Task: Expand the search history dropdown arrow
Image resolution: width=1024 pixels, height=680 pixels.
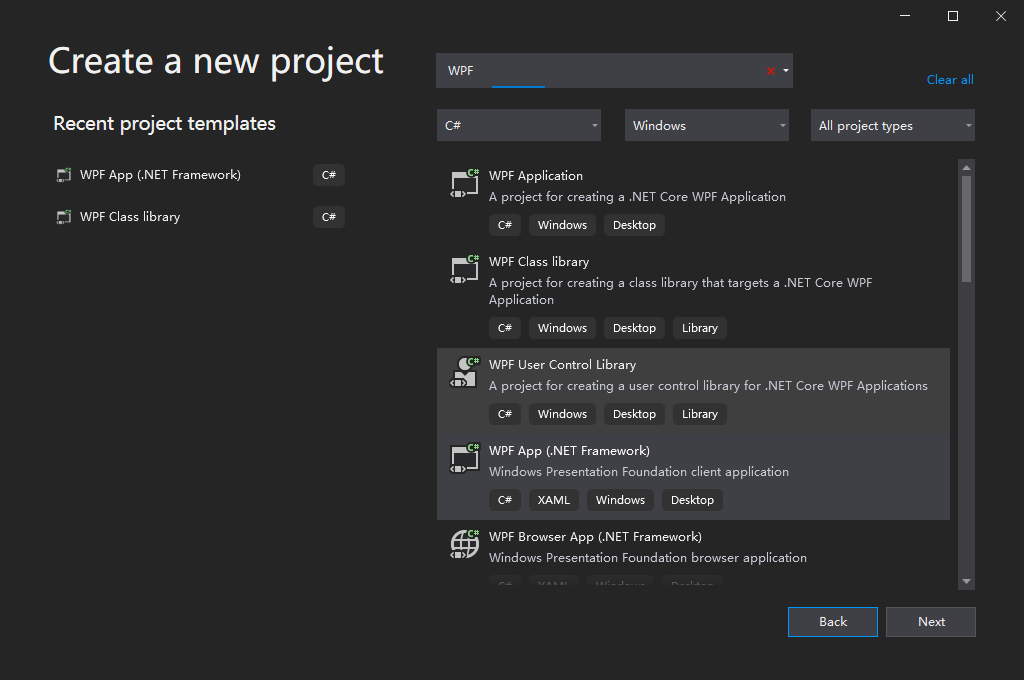Action: coord(786,71)
